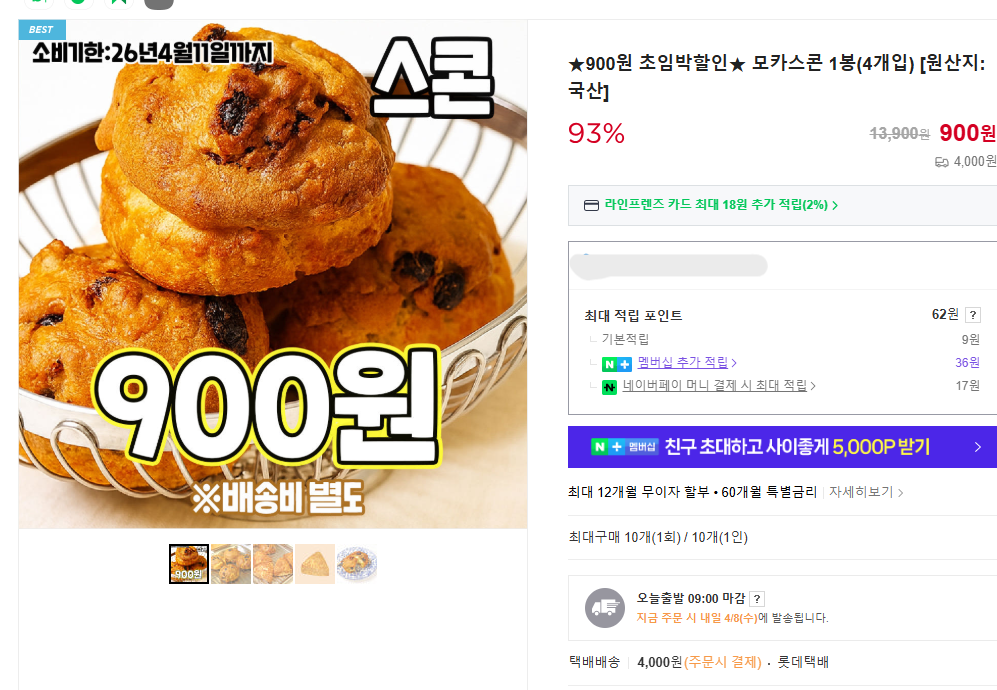Screen dimensions: 997x690
Task: Select the first 900원 scone thumbnail
Action: [189, 564]
